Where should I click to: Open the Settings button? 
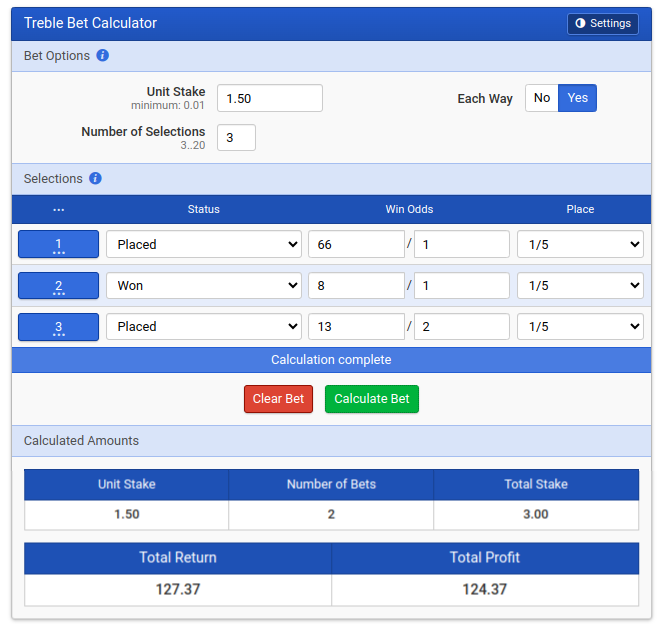[x=602, y=24]
